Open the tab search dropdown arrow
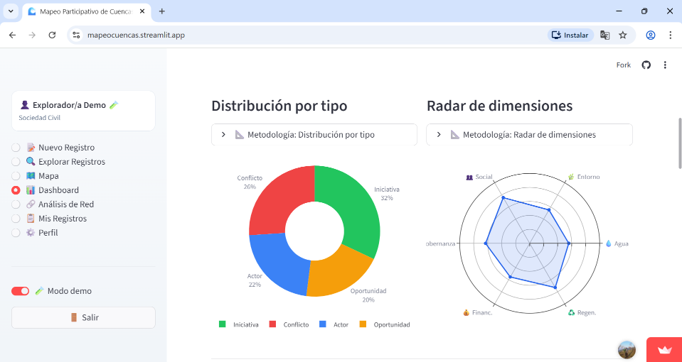 11,11
